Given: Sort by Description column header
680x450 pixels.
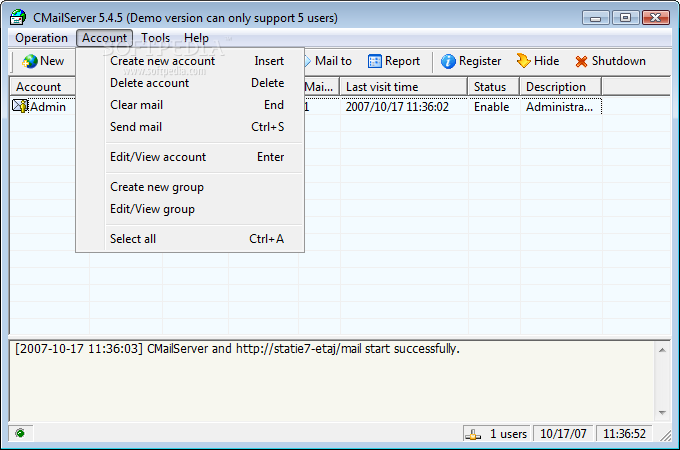Looking at the screenshot, I should pyautogui.click(x=560, y=87).
